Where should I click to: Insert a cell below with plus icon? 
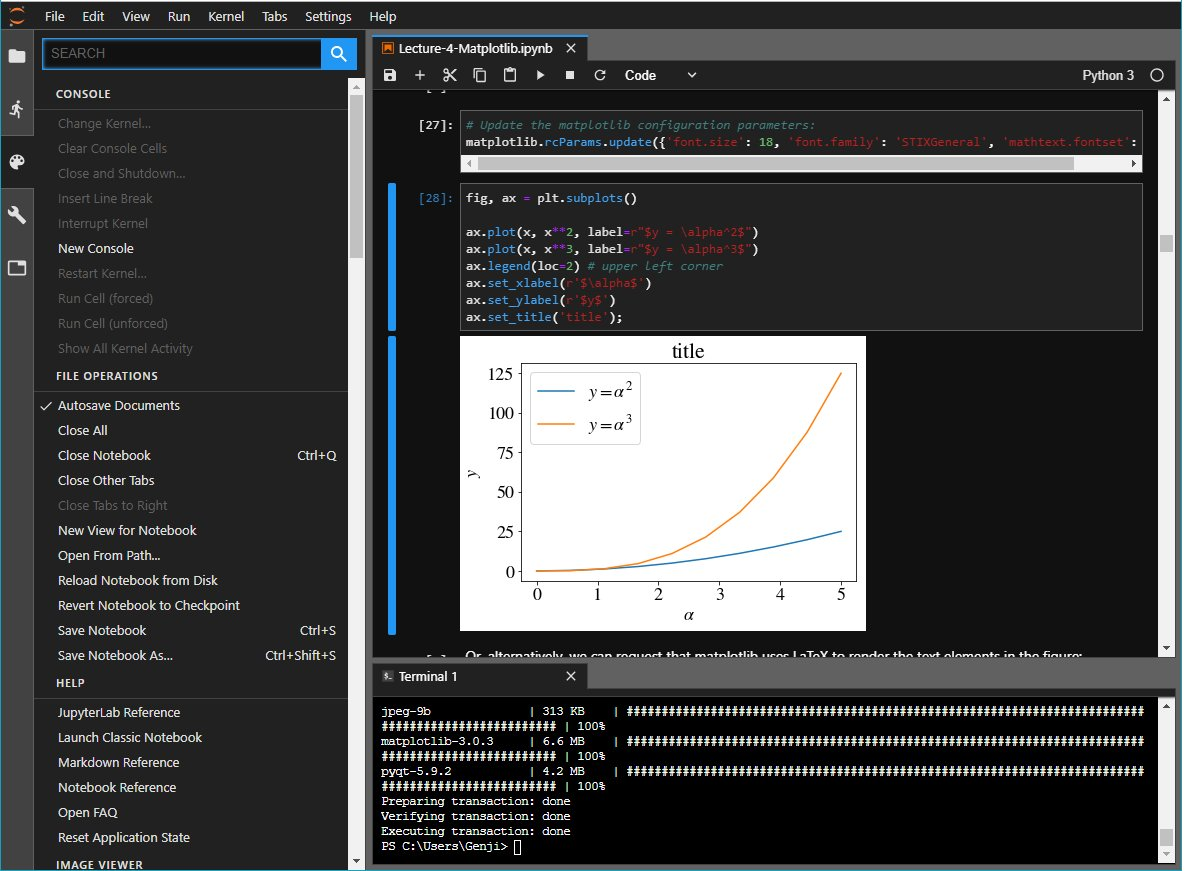point(420,75)
